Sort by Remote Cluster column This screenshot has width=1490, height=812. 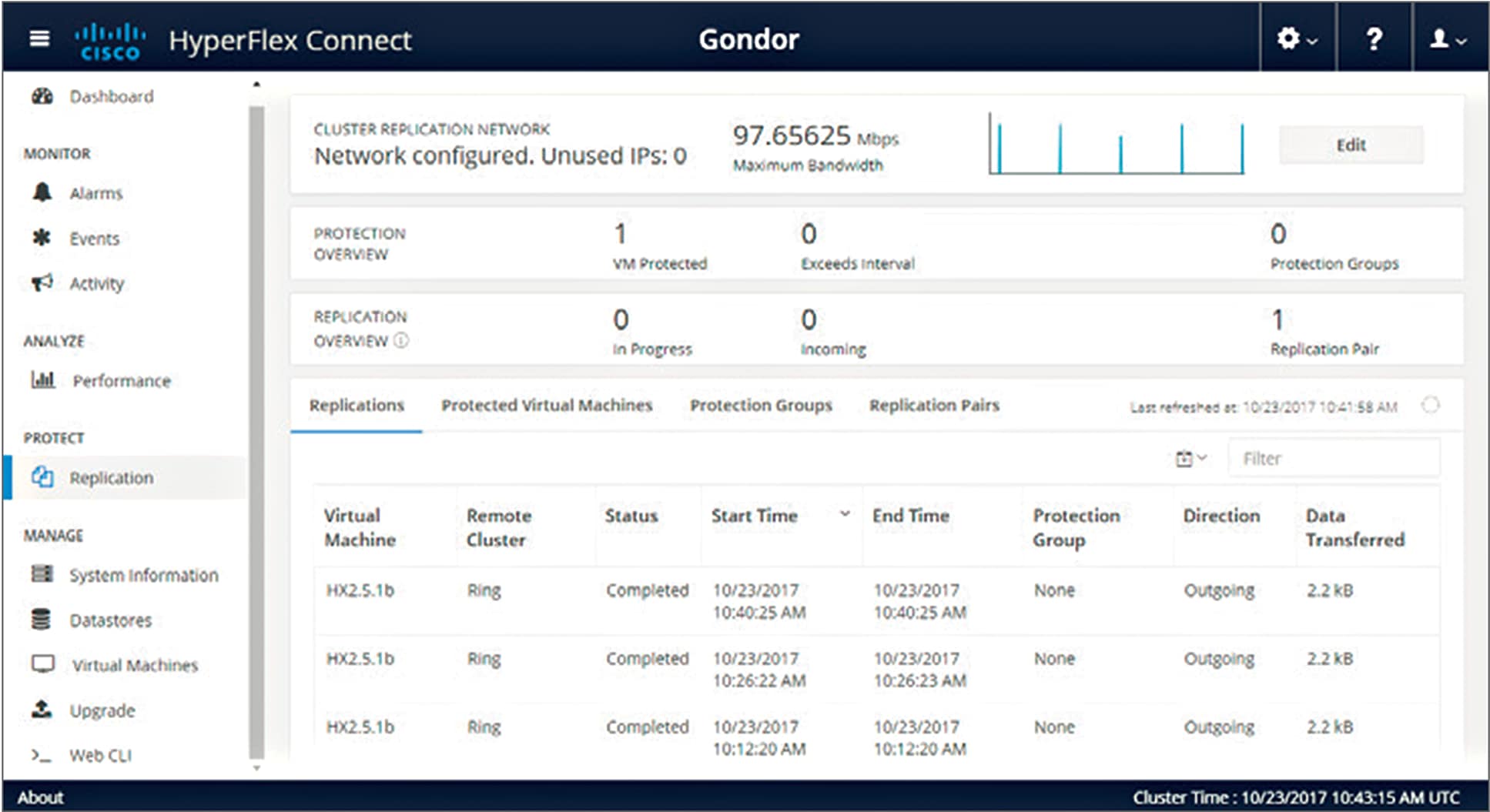(x=498, y=527)
